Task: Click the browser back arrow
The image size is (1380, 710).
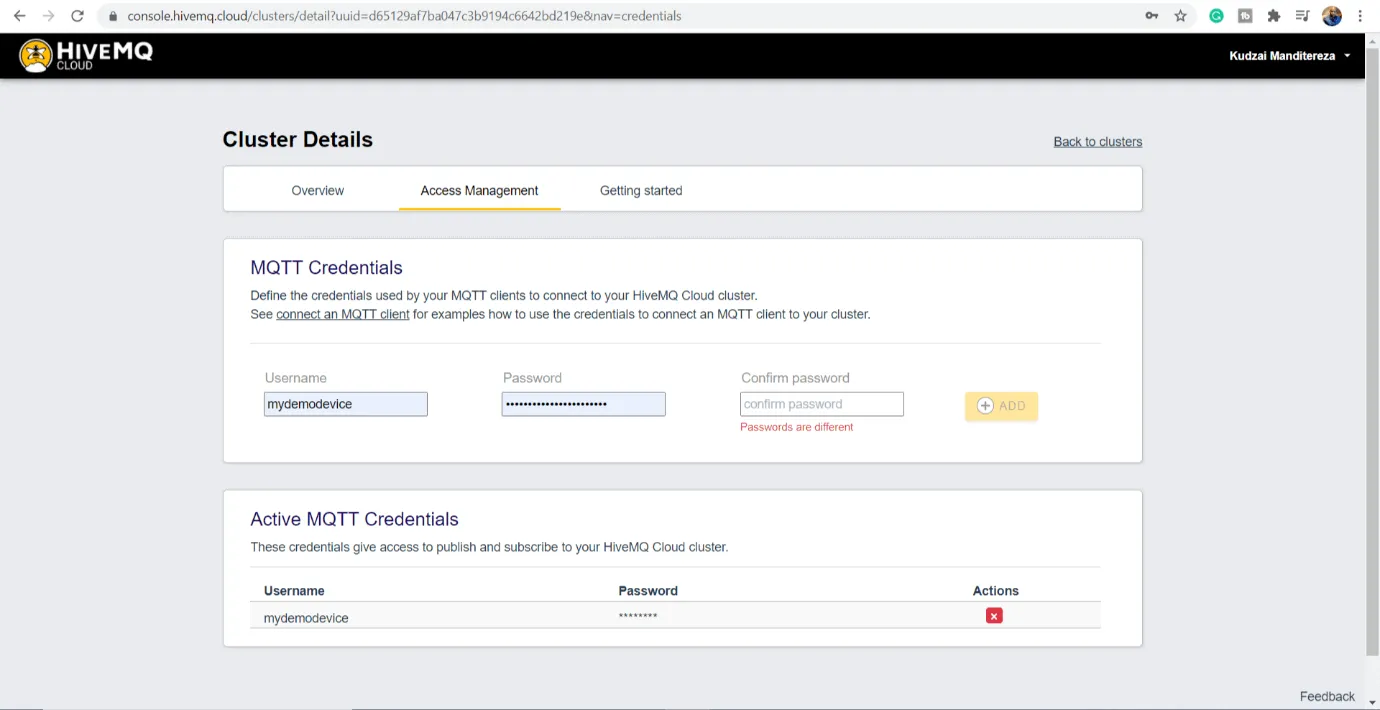Action: tap(19, 16)
